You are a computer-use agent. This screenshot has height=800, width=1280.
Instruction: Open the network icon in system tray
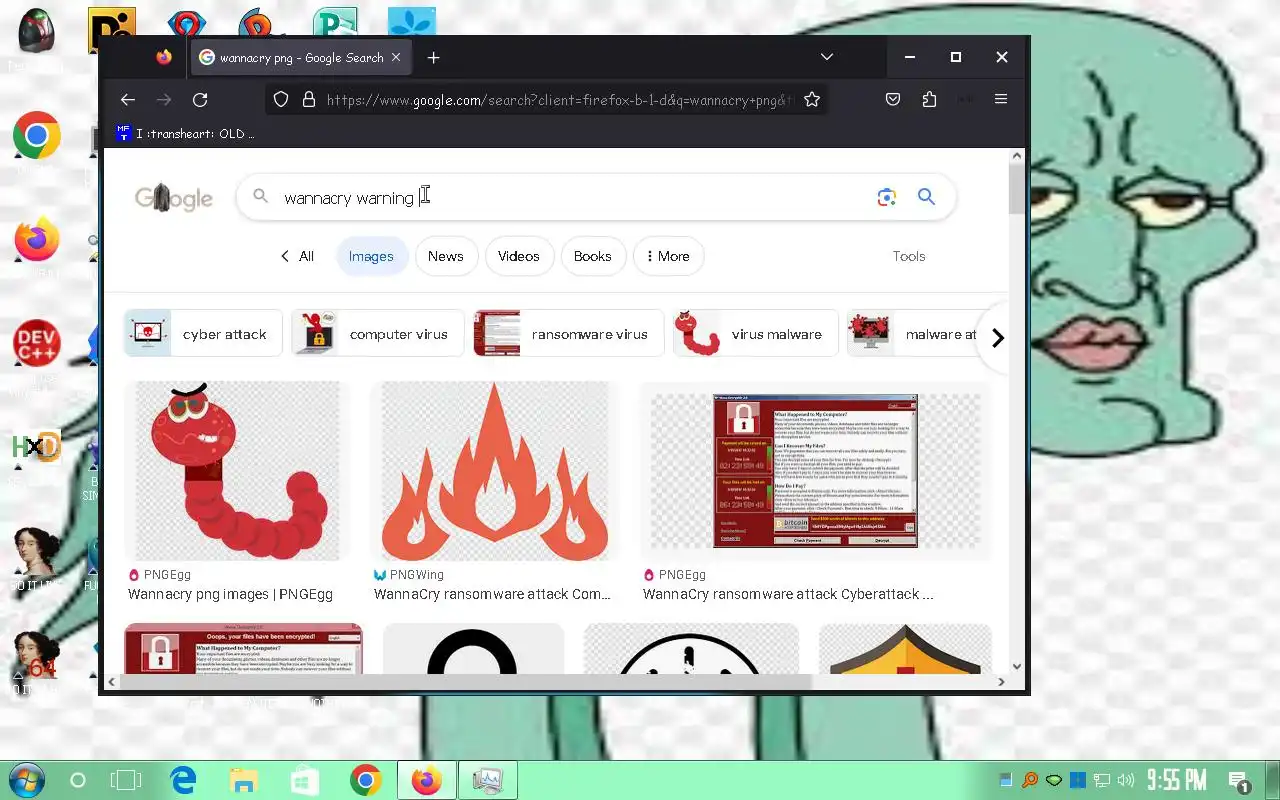click(x=1101, y=780)
